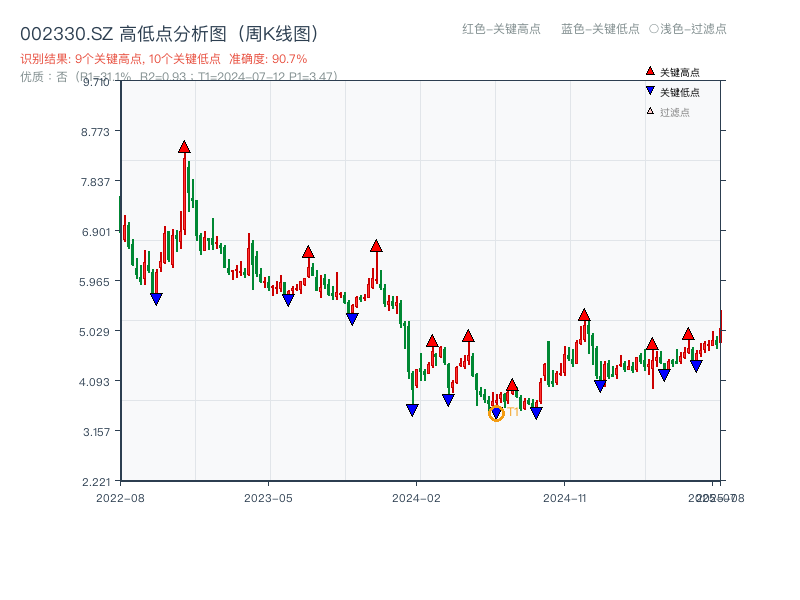The image size is (800, 600).
Task: Click the hollow circle before 浅色-过滤点
Action: 654,29
